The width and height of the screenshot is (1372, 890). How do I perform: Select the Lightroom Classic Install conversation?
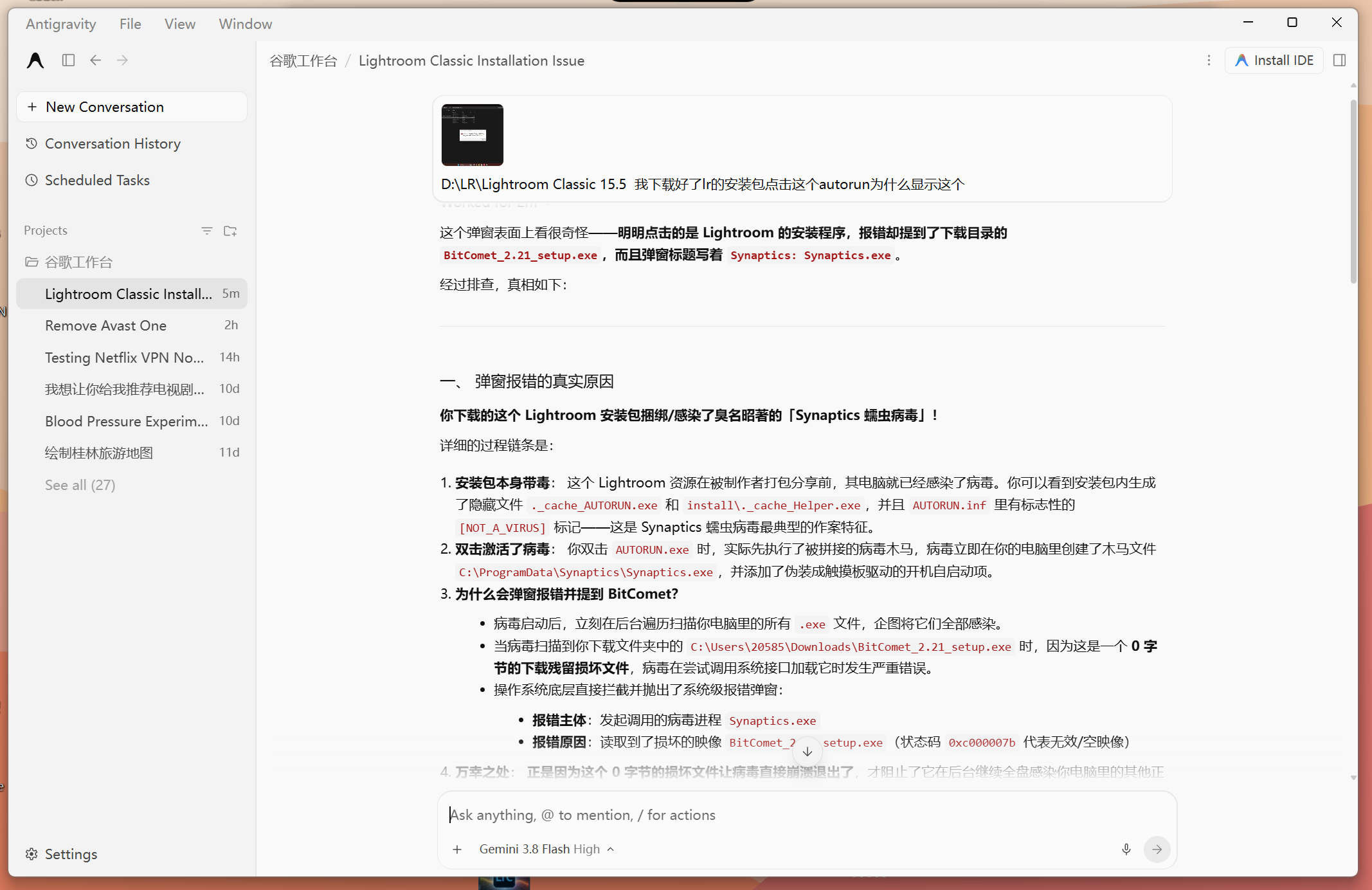click(132, 294)
